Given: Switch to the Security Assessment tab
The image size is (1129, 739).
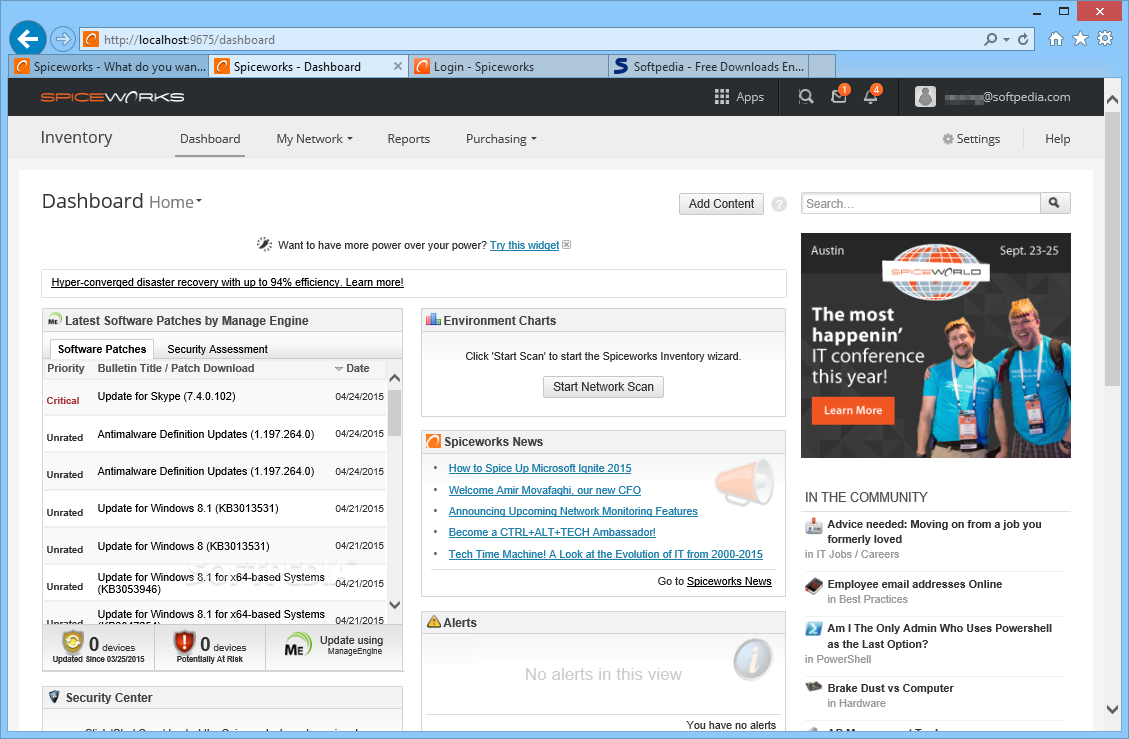Looking at the screenshot, I should click(x=217, y=349).
